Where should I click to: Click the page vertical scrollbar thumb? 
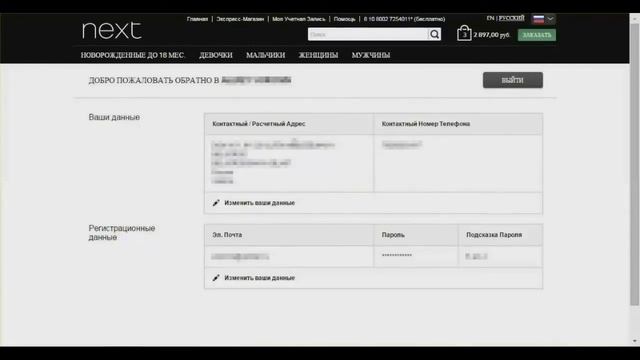634,163
